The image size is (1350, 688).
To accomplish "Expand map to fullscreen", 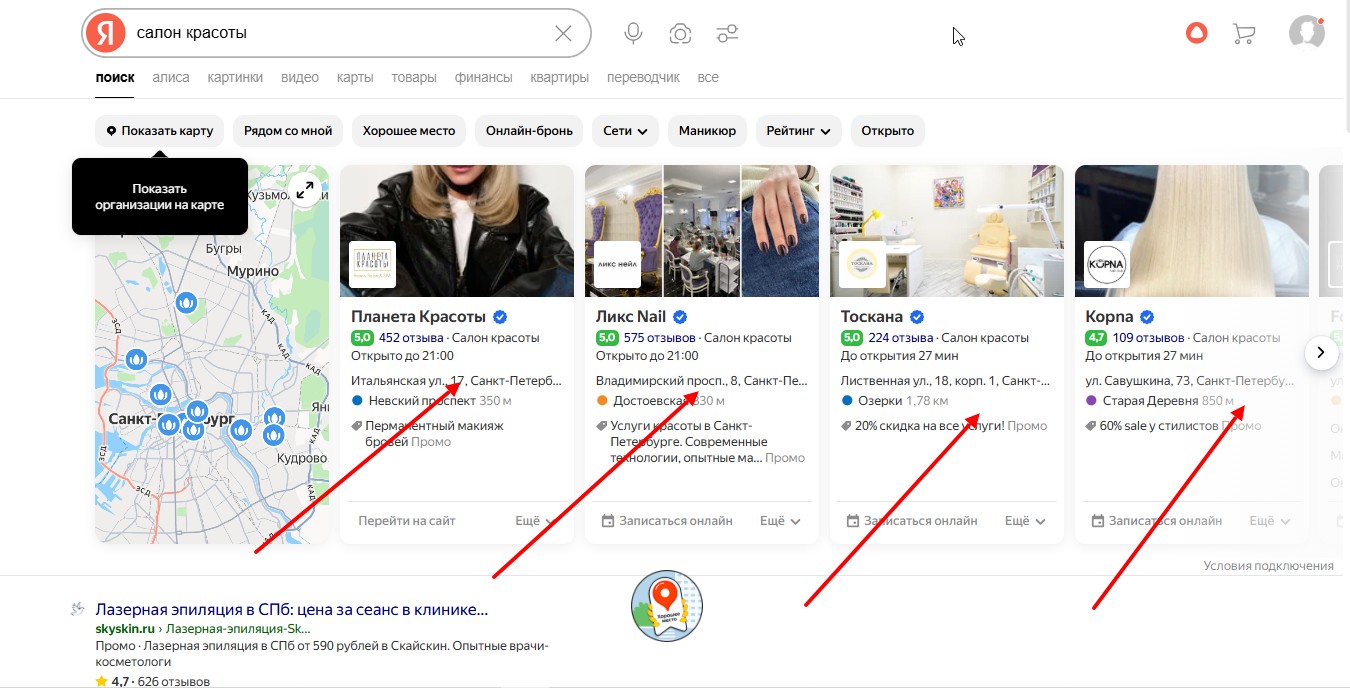I will coord(305,189).
